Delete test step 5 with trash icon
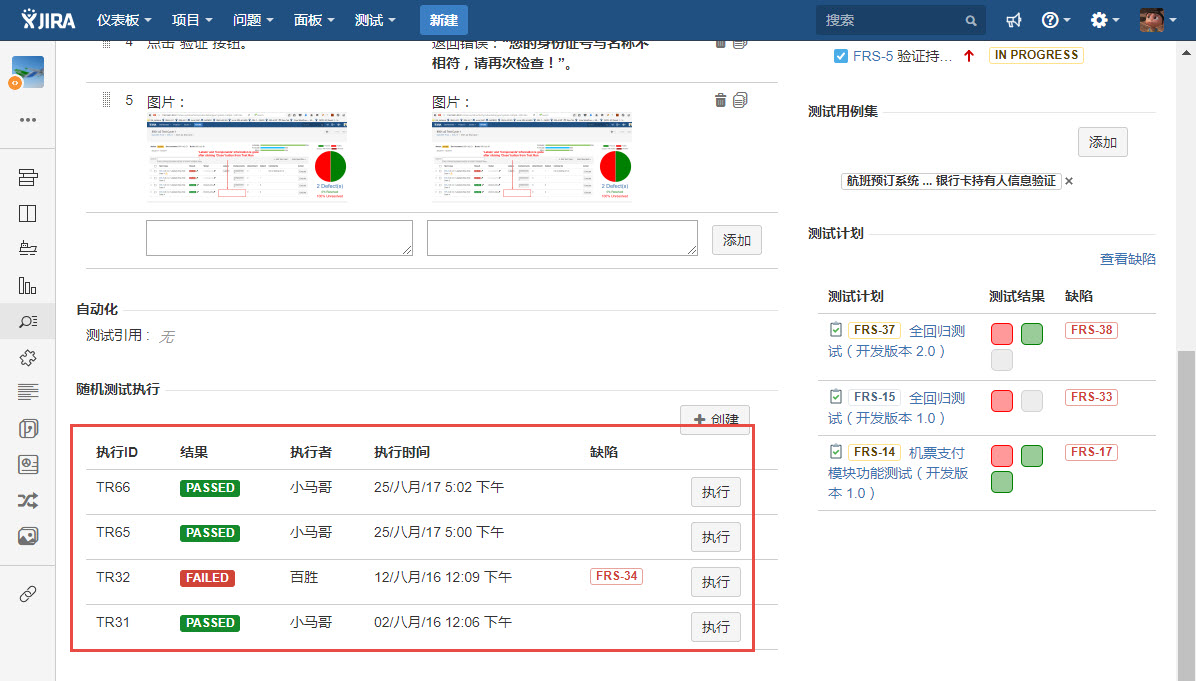The height and width of the screenshot is (681, 1196). tap(720, 100)
